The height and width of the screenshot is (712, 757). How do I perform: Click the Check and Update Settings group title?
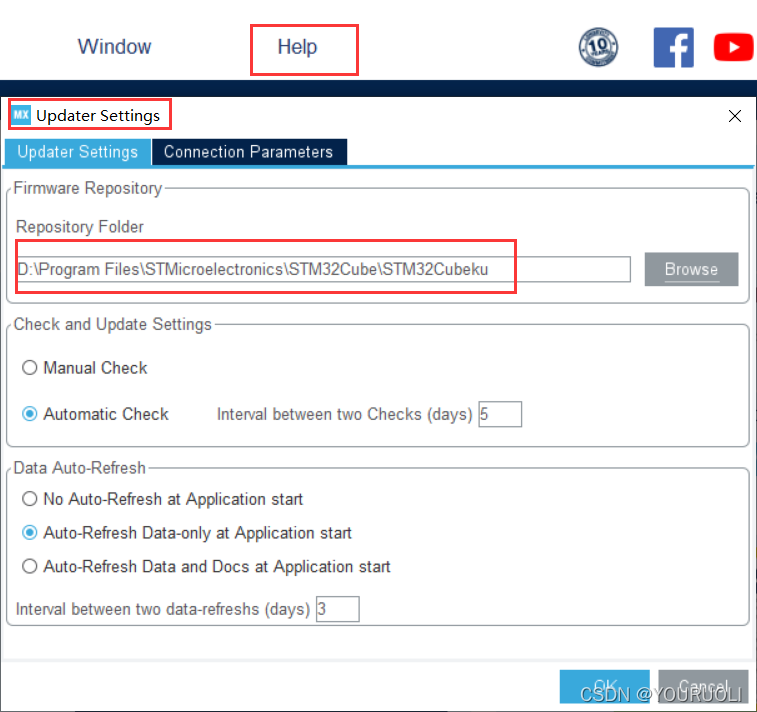point(112,324)
